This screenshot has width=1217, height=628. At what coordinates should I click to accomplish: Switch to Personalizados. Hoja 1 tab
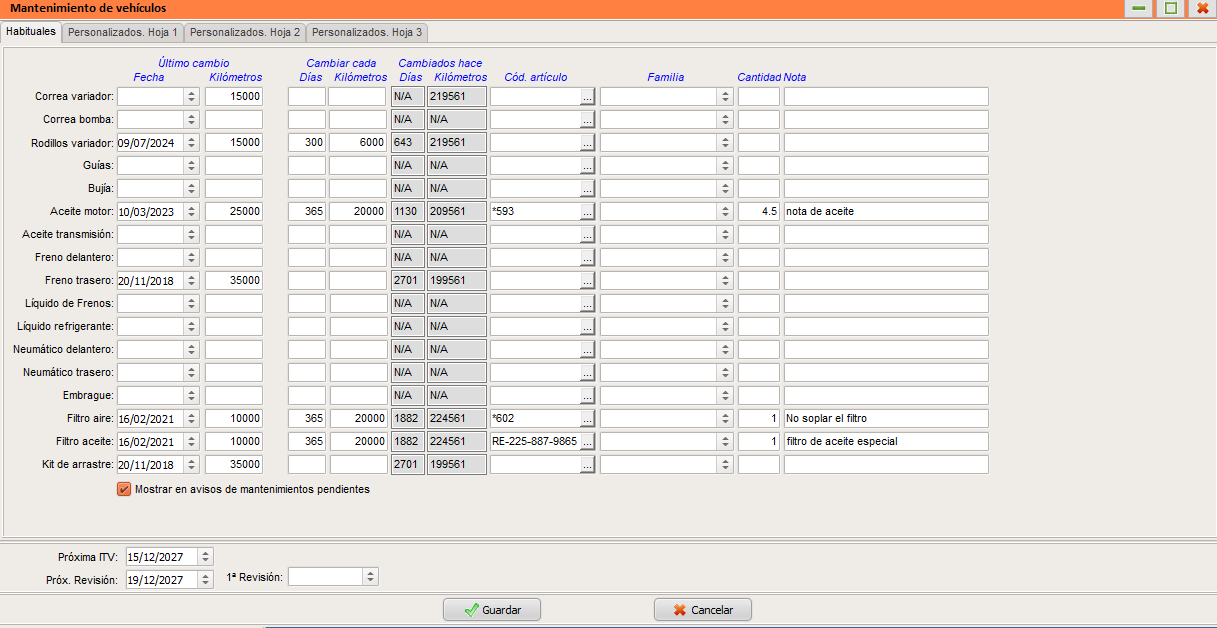coord(123,32)
